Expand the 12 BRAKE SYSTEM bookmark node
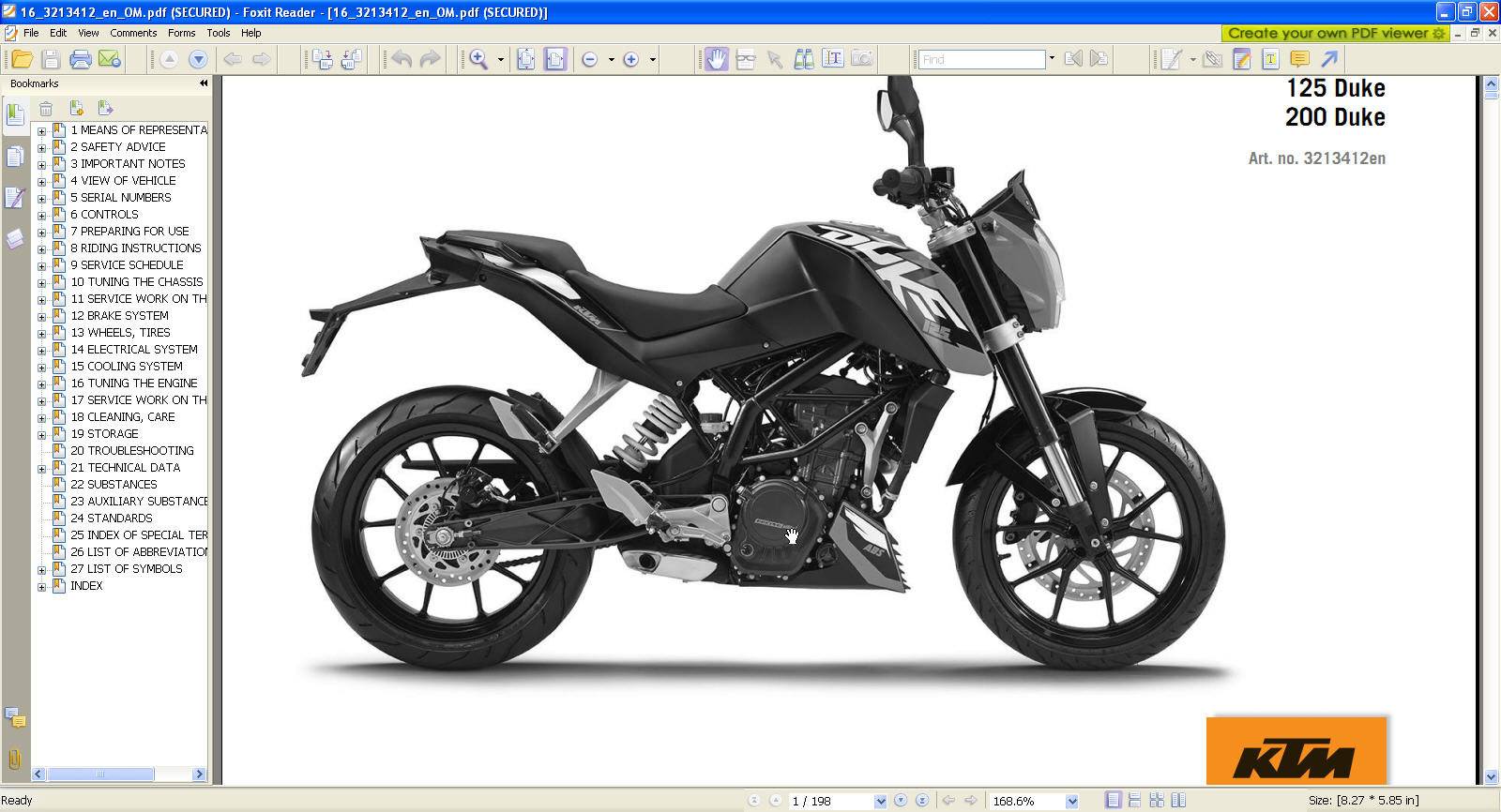The width and height of the screenshot is (1501, 812). 41,317
